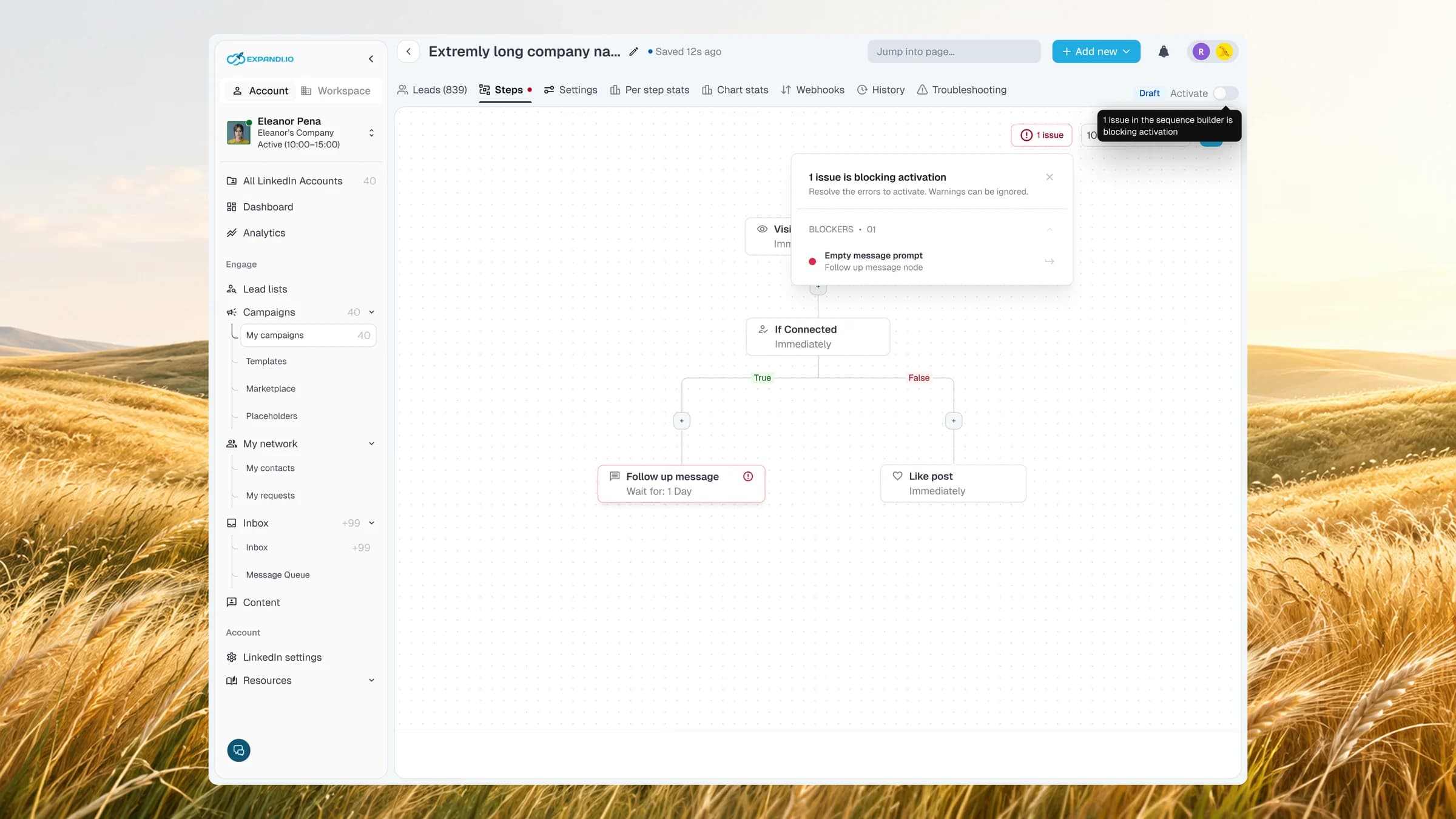Open the Follow up message node
The image size is (1456, 819).
click(681, 484)
